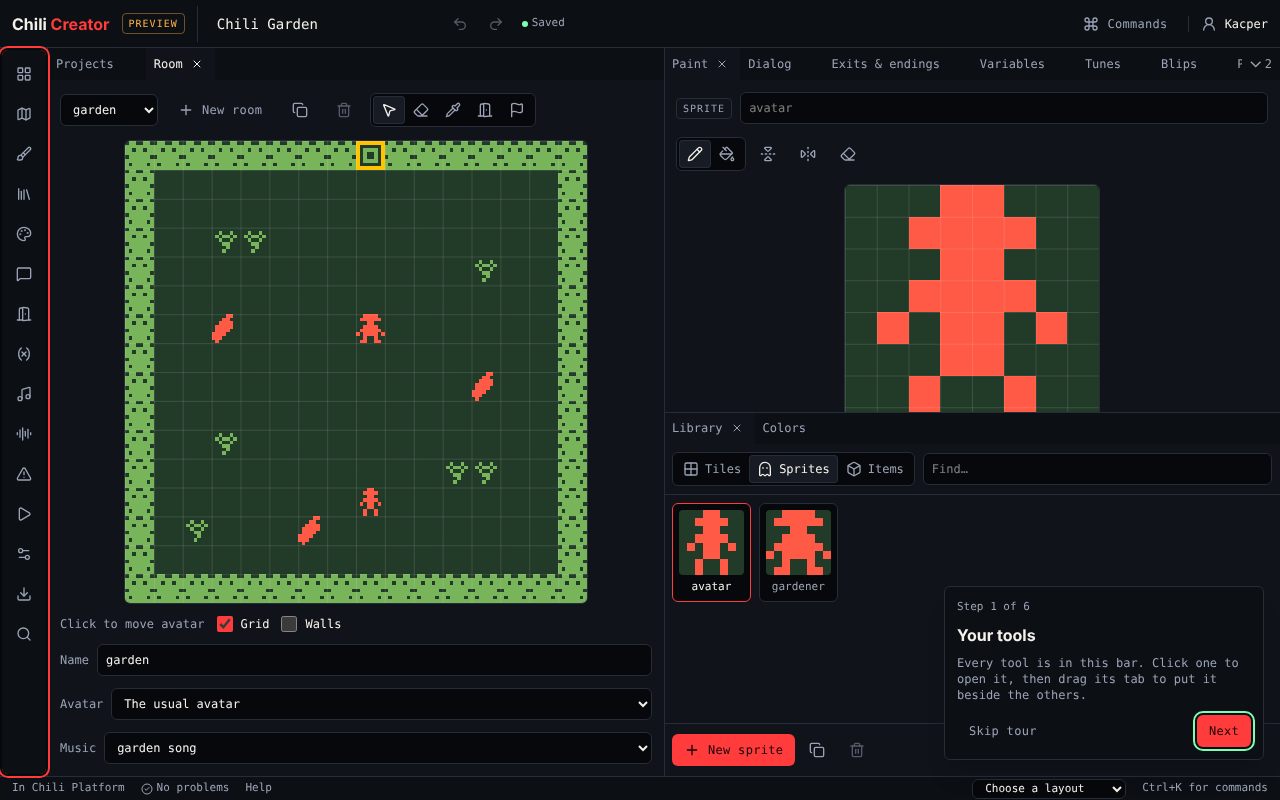Choose the paint bucket fill tool

pyautogui.click(x=727, y=154)
